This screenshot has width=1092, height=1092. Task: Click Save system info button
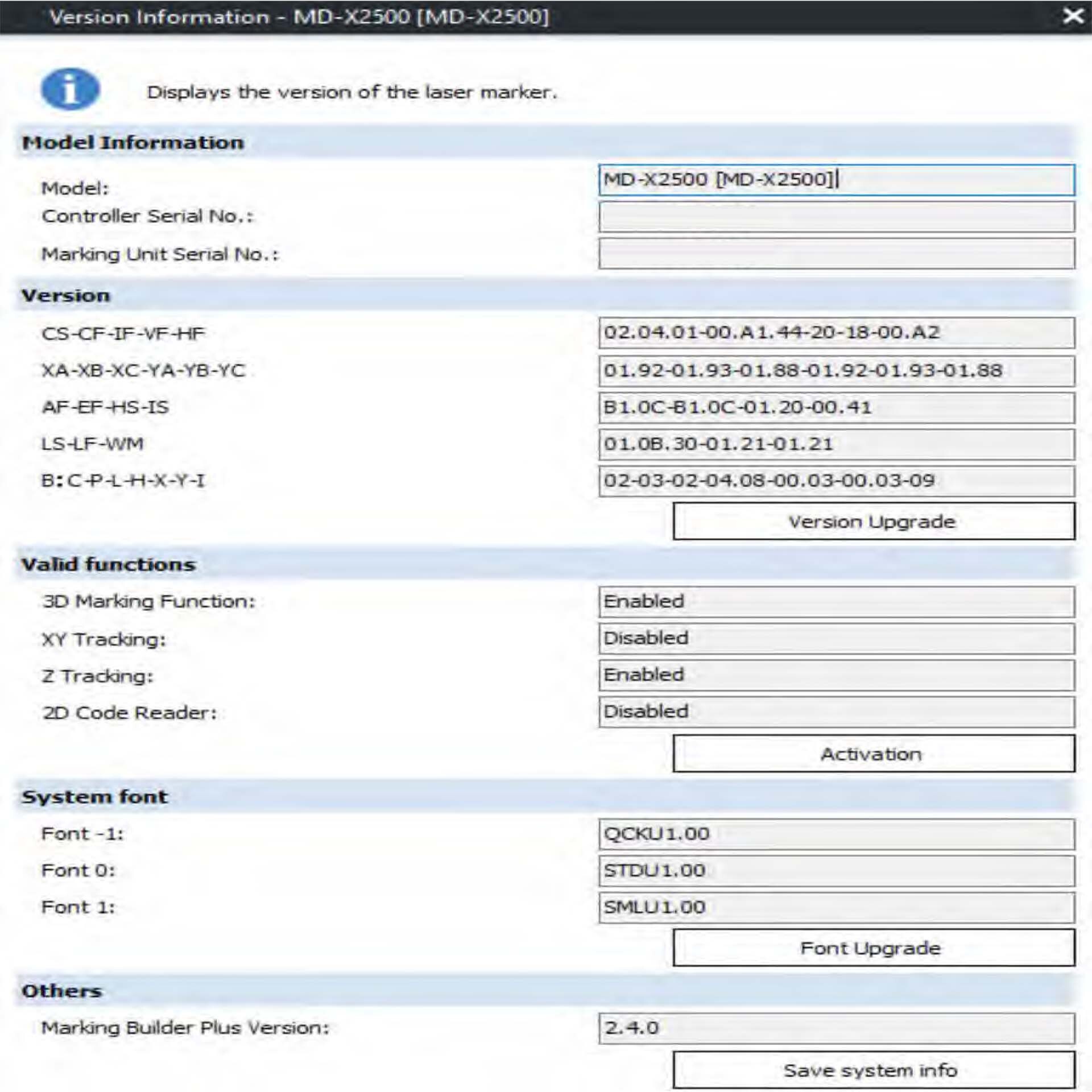tap(874, 1070)
